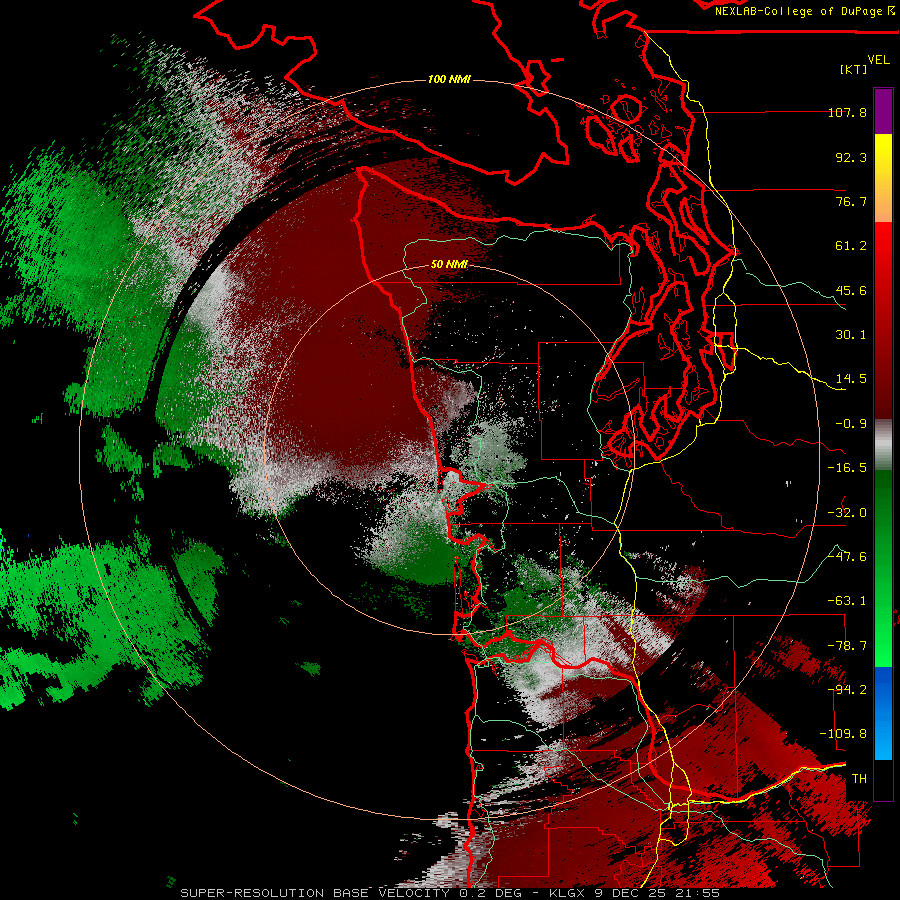
Task: Select the 92.3 legend value
Action: (x=851, y=157)
